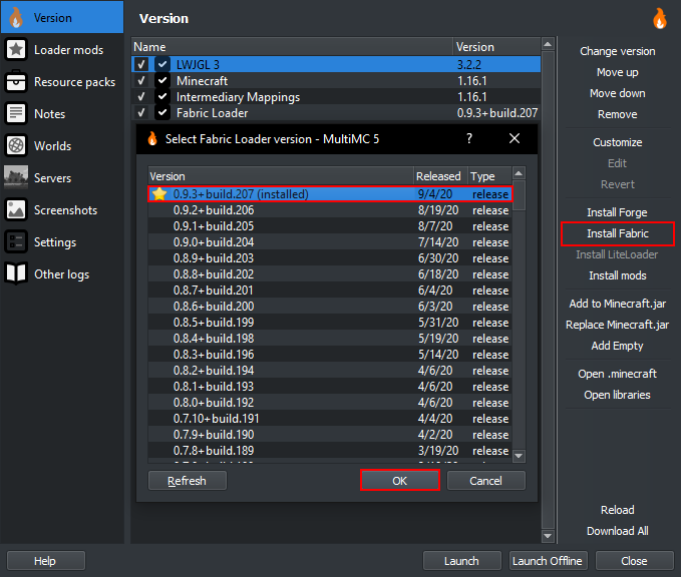681x577 pixels.
Task: Click the main component list scrollbar down arrow
Action: coord(548,536)
